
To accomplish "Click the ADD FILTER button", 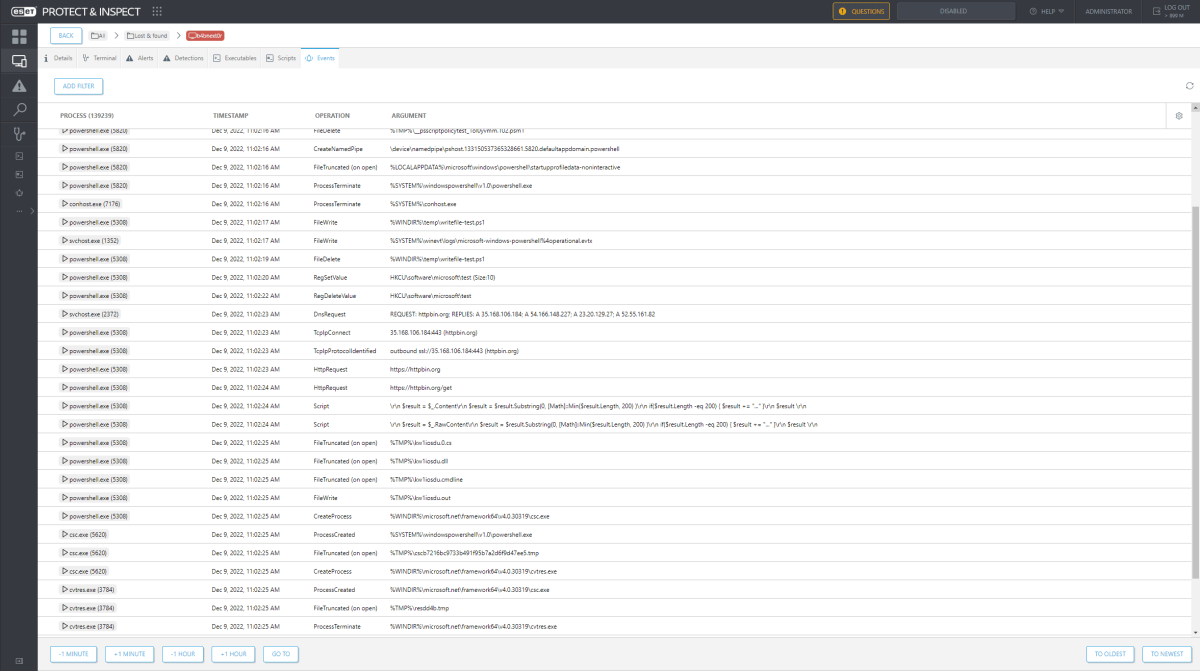I will point(78,86).
